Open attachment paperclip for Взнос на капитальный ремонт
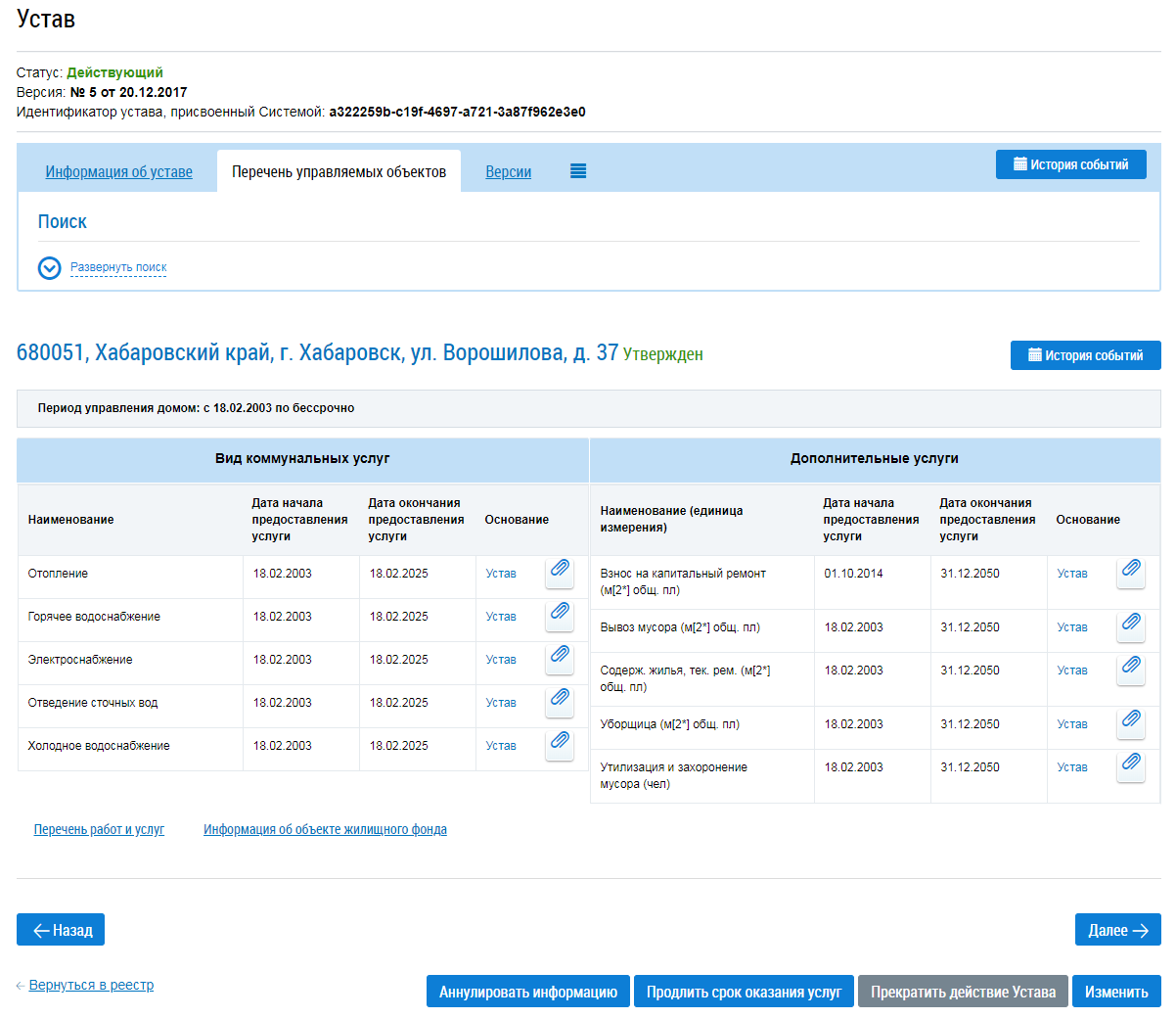This screenshot has width=1176, height=1018. pos(1131,573)
